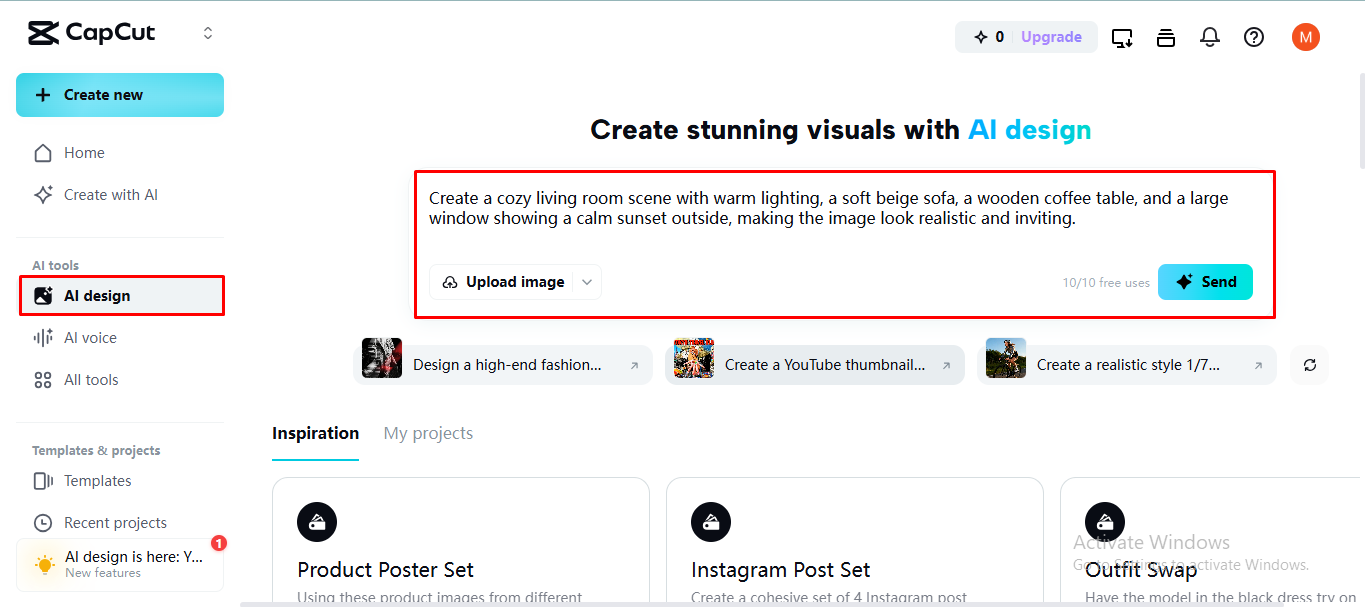Viewport: 1365px width, 607px height.
Task: Open the storage stack icon in header
Action: (x=1166, y=38)
